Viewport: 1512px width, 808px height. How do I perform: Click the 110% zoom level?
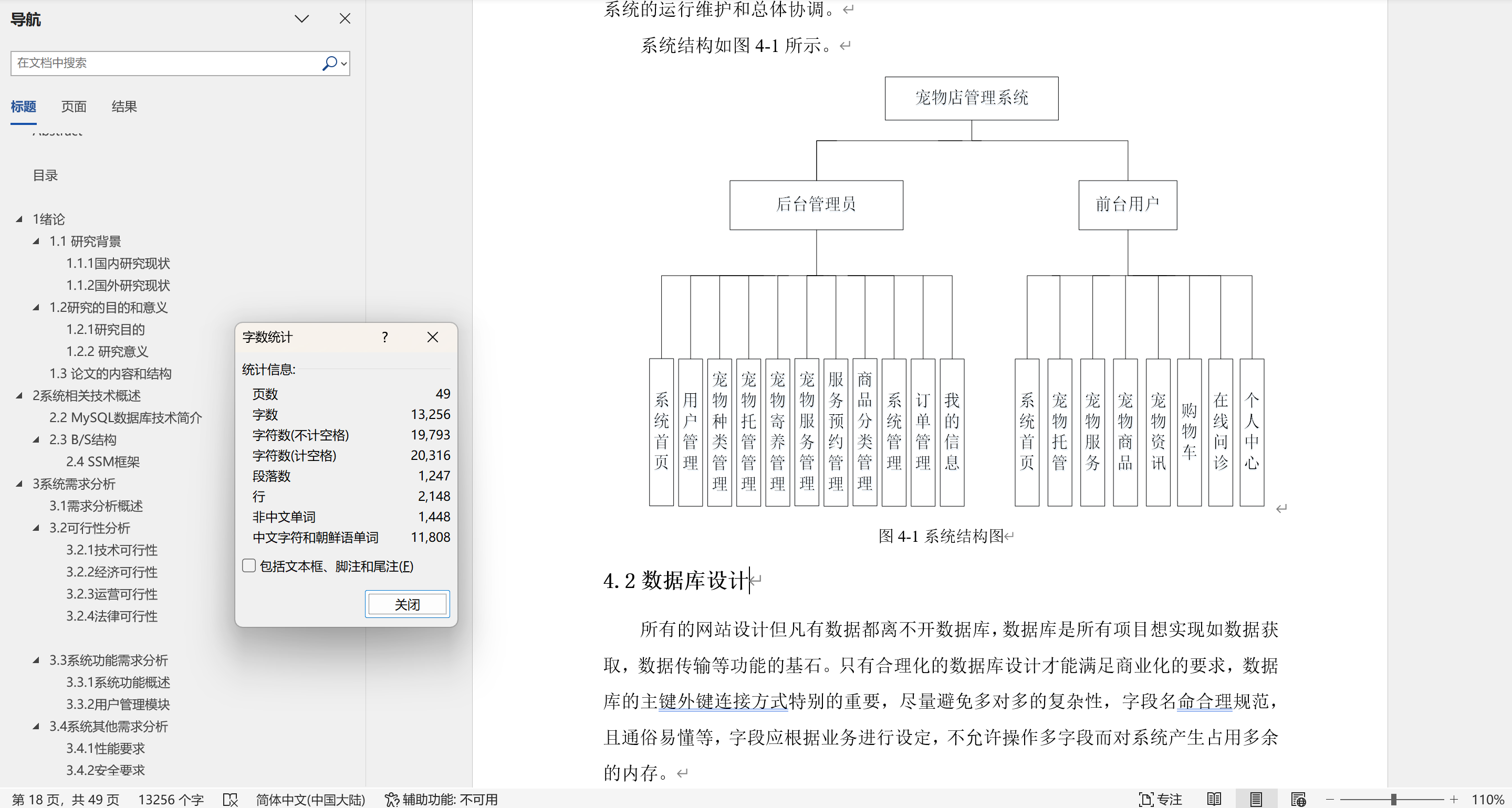1487,799
